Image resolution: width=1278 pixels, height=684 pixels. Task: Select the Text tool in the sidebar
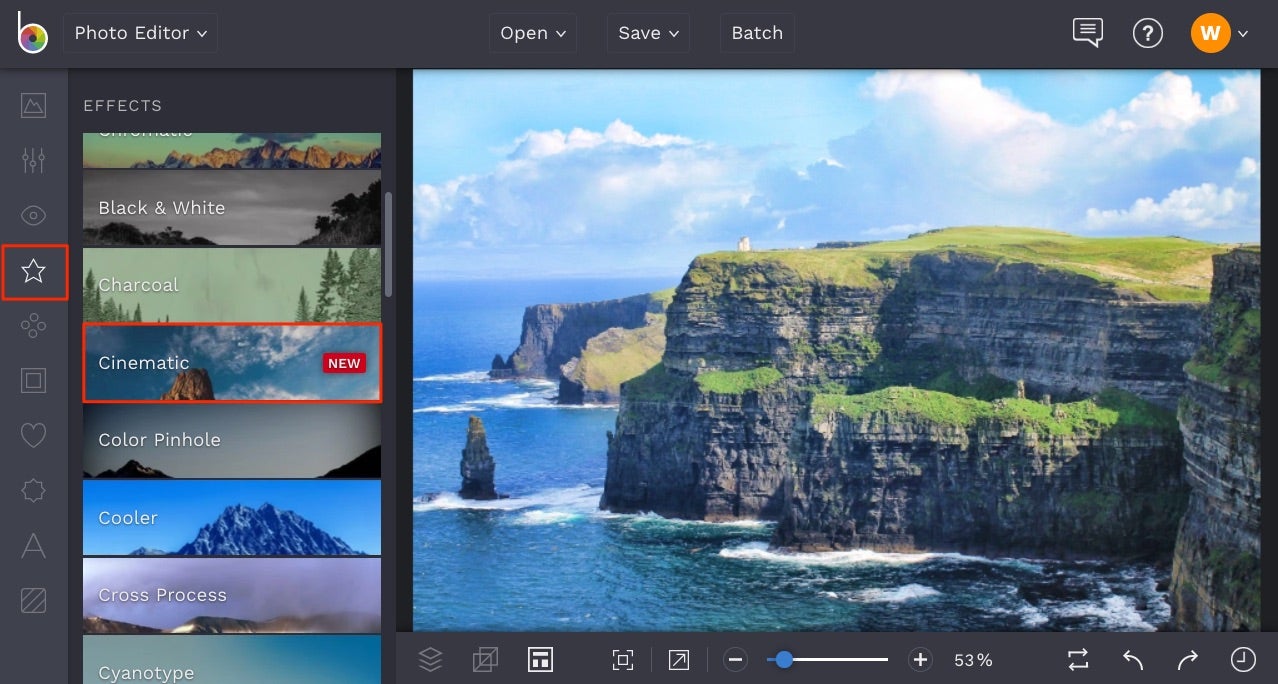(x=33, y=546)
